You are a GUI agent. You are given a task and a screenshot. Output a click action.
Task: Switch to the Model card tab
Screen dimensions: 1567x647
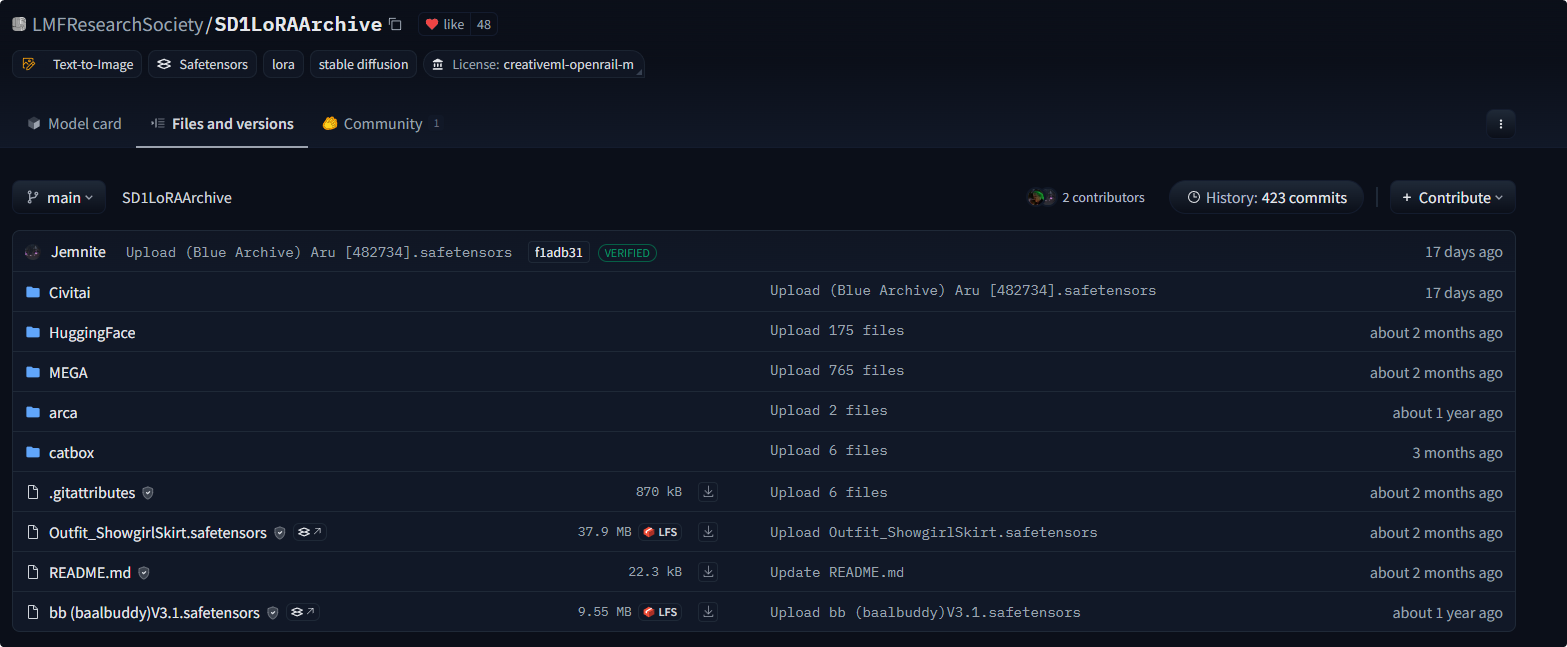click(75, 124)
